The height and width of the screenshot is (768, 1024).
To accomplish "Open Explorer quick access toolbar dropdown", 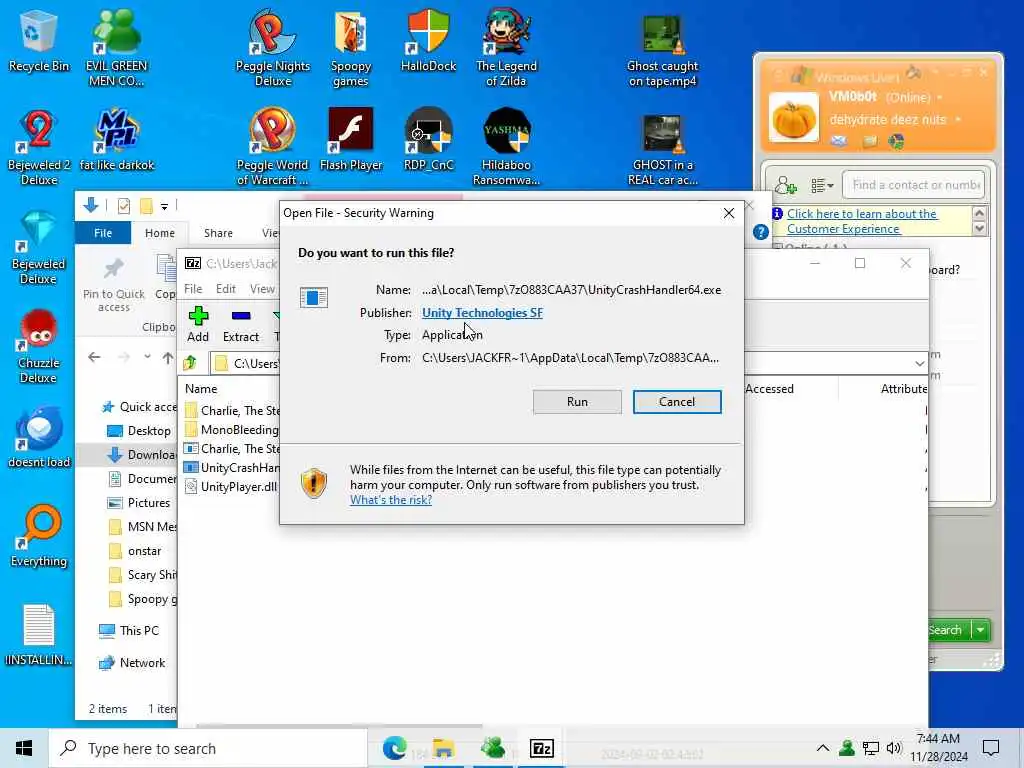I will coord(165,206).
